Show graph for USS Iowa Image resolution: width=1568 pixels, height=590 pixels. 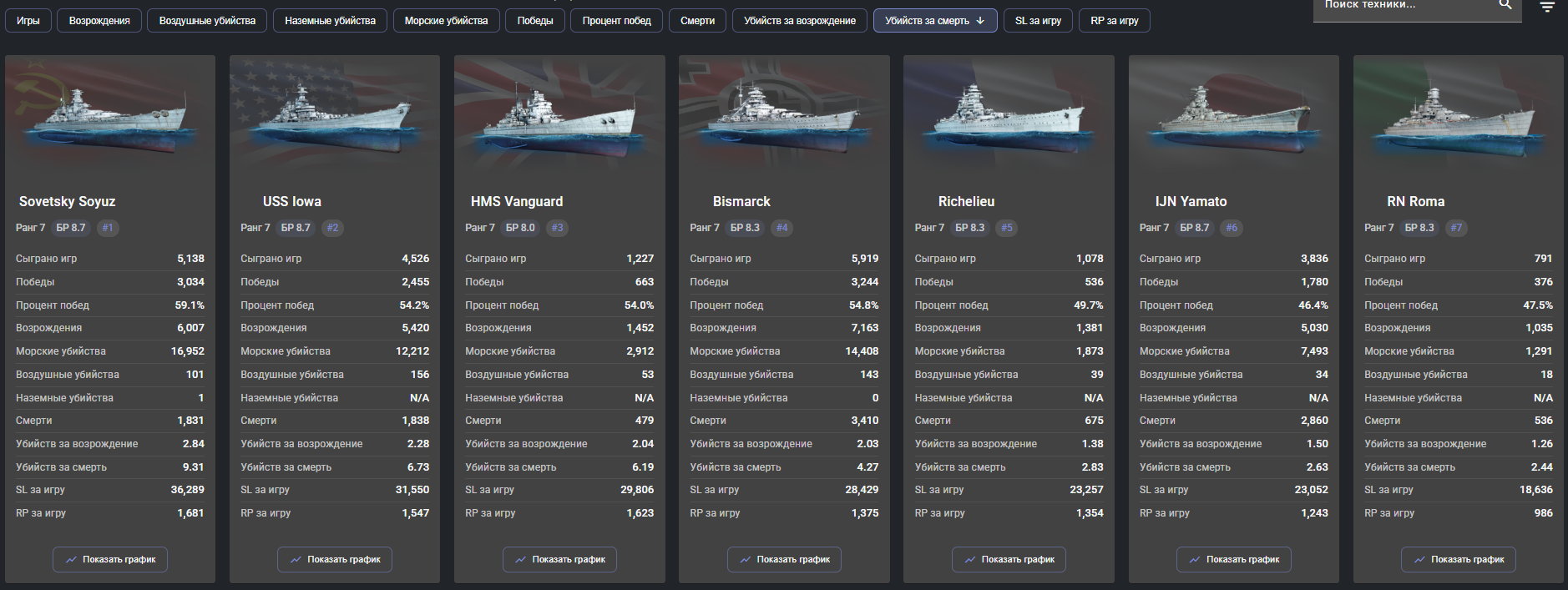point(335,559)
